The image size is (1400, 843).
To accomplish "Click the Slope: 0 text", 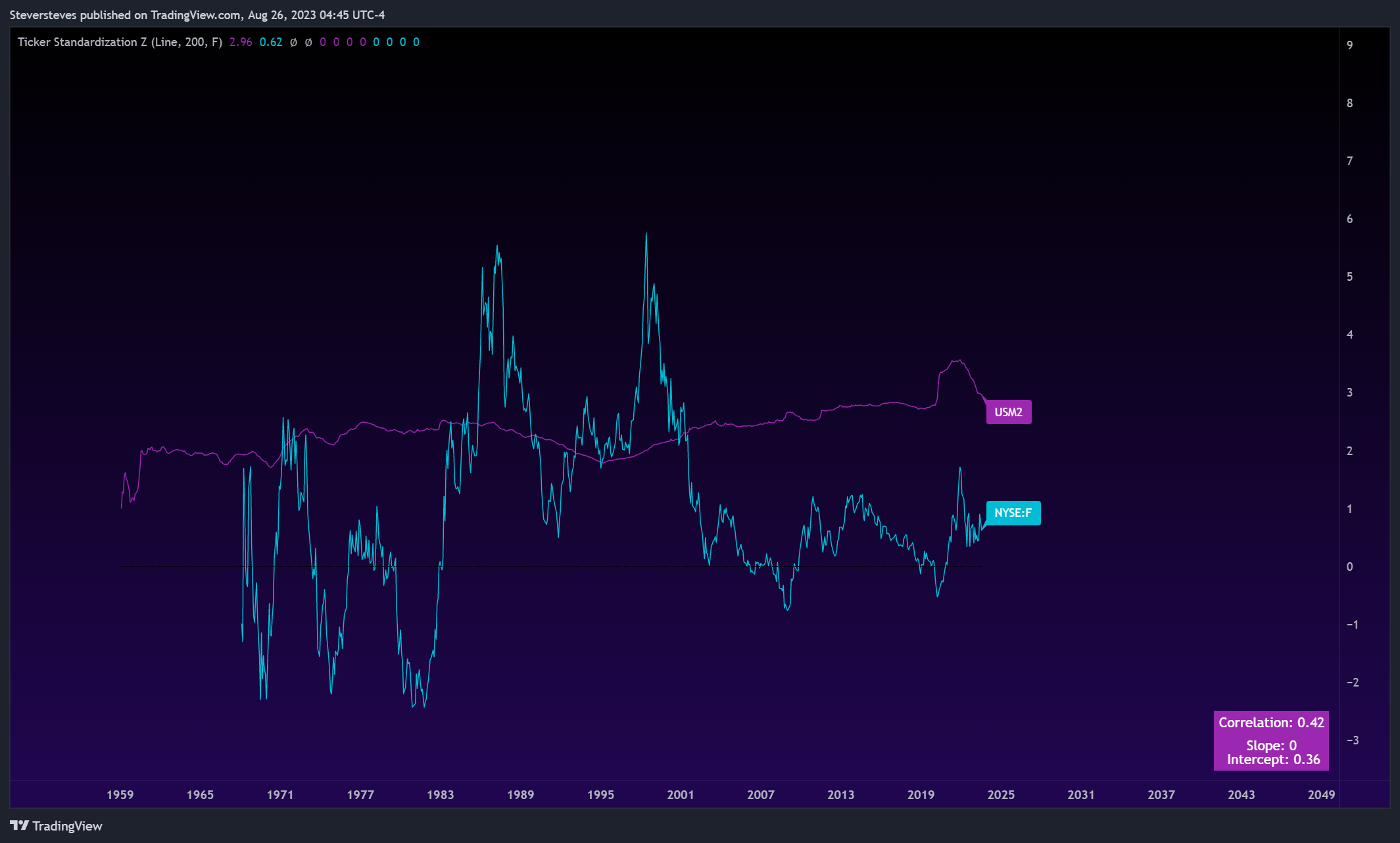I will 1271,745.
